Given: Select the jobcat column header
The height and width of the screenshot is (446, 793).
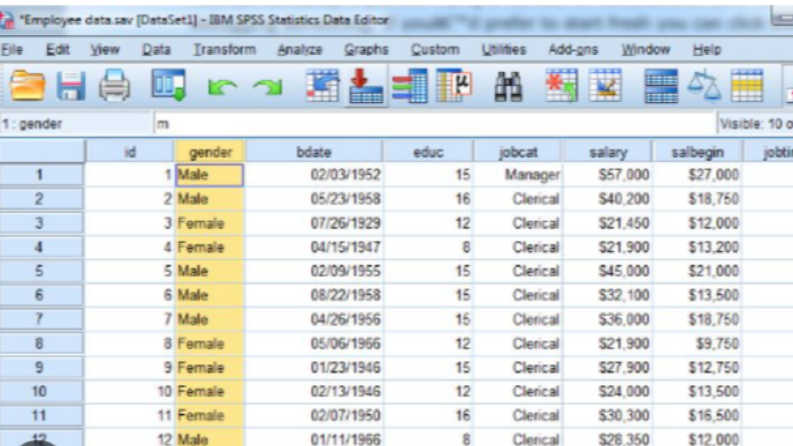Looking at the screenshot, I should click(518, 152).
